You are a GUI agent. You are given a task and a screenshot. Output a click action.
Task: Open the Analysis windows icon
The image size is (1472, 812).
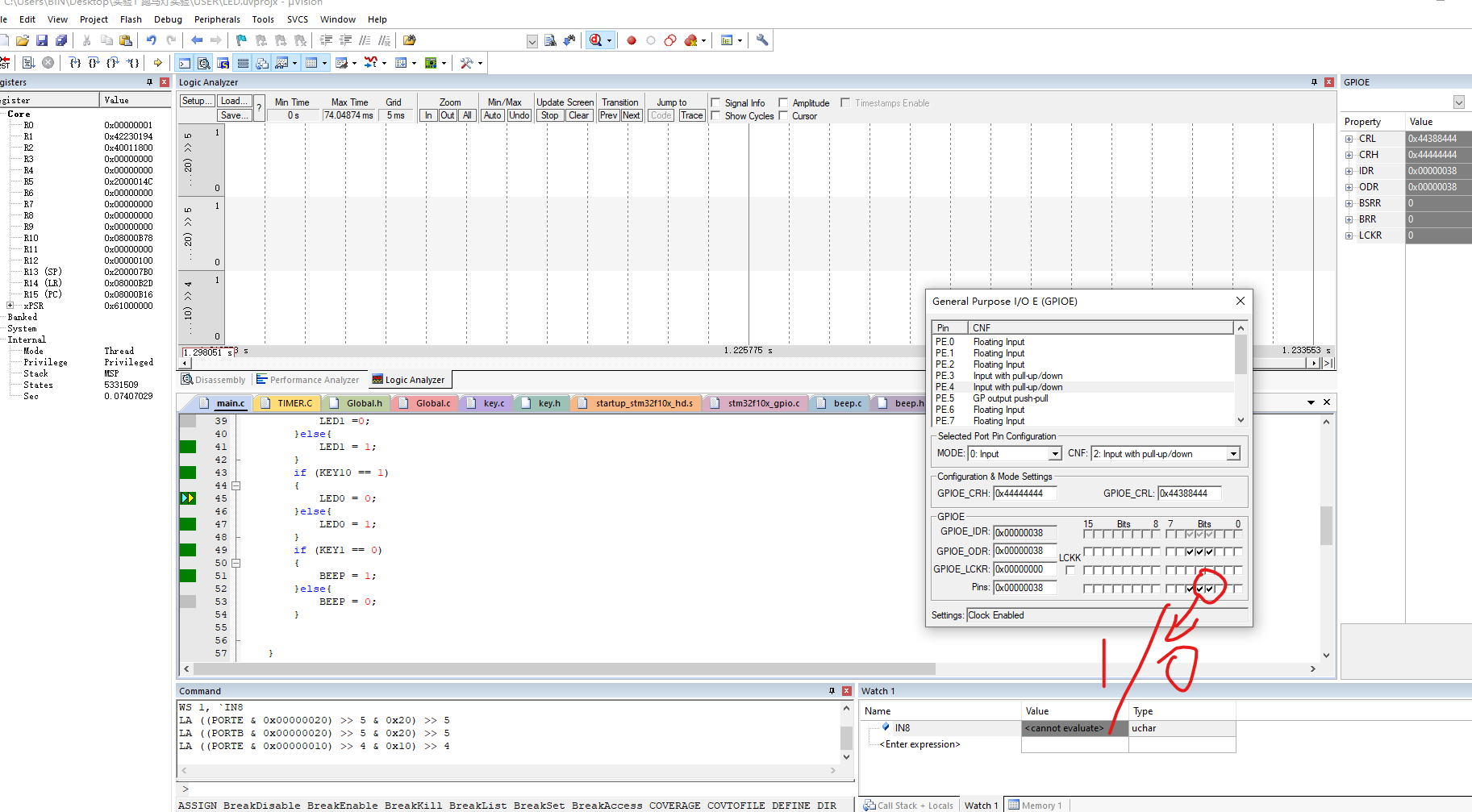click(370, 63)
